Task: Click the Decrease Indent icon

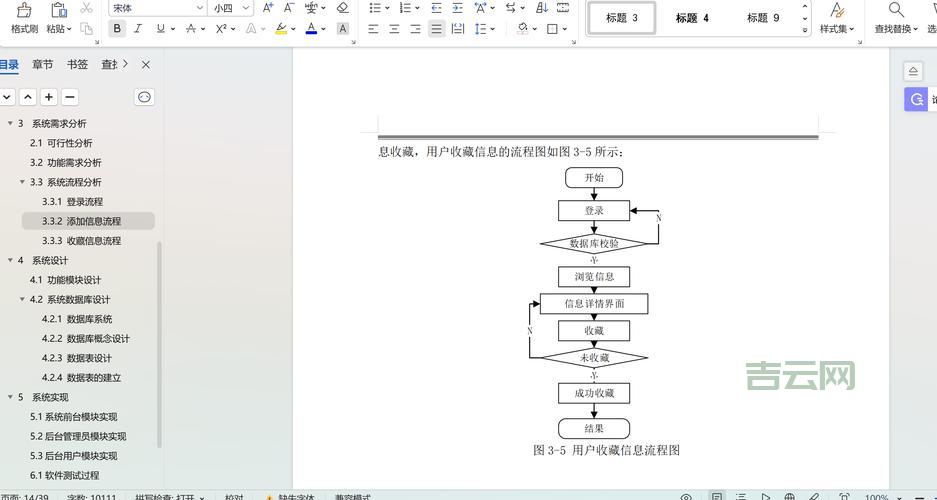Action: 436,8
